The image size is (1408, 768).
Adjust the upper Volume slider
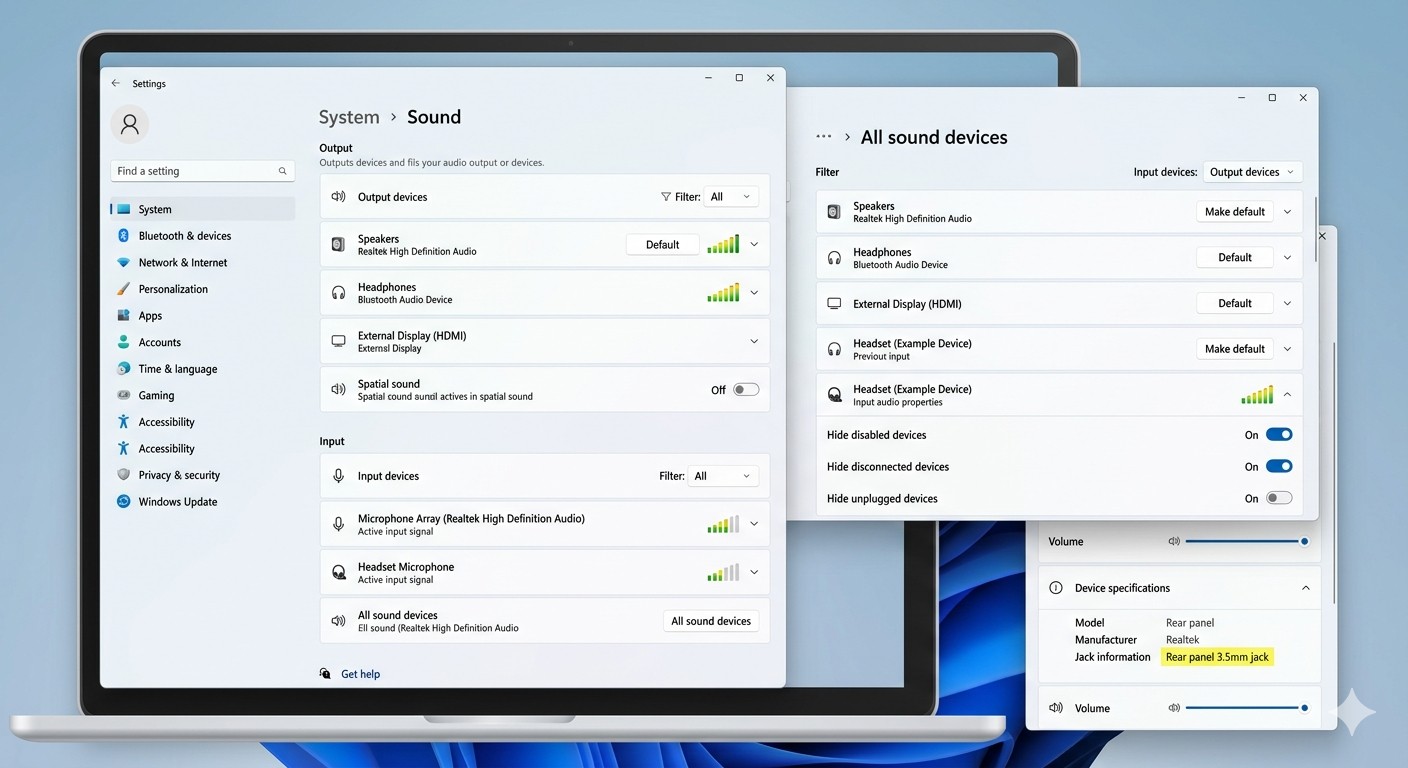click(1246, 541)
